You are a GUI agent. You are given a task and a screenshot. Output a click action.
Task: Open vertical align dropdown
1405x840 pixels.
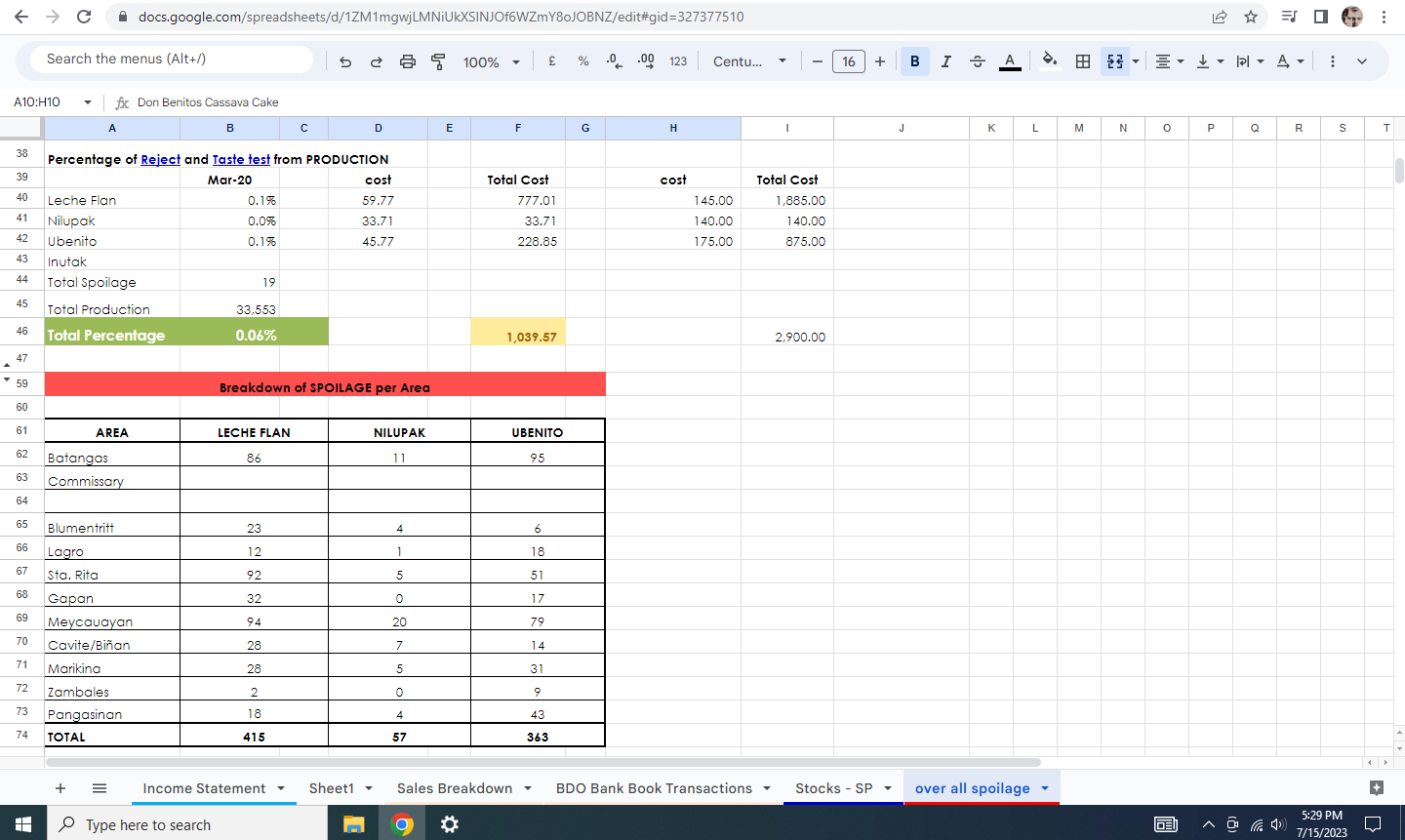1210,61
